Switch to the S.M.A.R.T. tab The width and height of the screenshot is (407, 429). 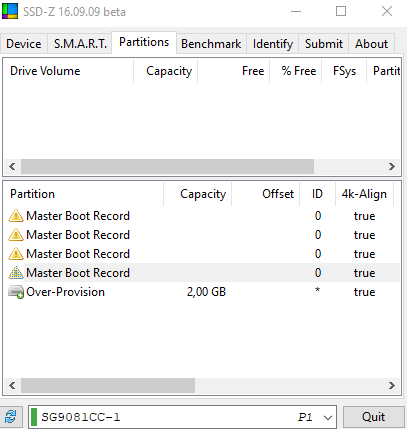pyautogui.click(x=80, y=44)
